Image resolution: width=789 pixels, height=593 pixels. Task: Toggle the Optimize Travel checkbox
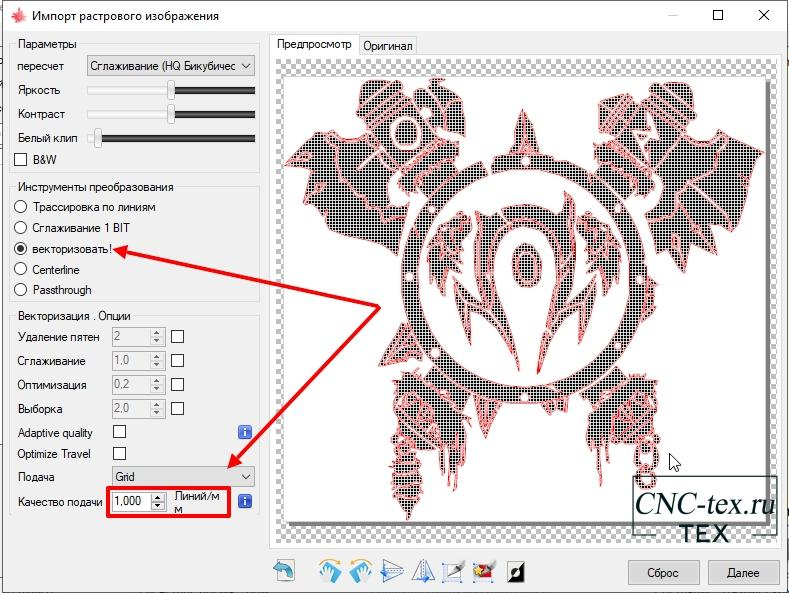119,454
